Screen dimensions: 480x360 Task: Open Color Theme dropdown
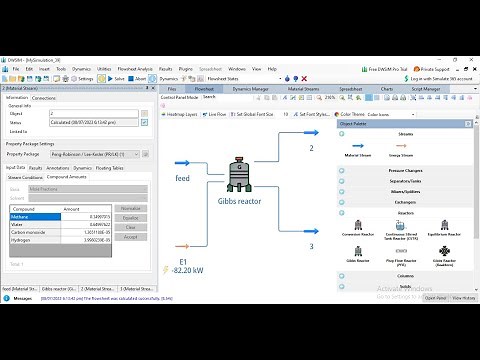(413, 114)
